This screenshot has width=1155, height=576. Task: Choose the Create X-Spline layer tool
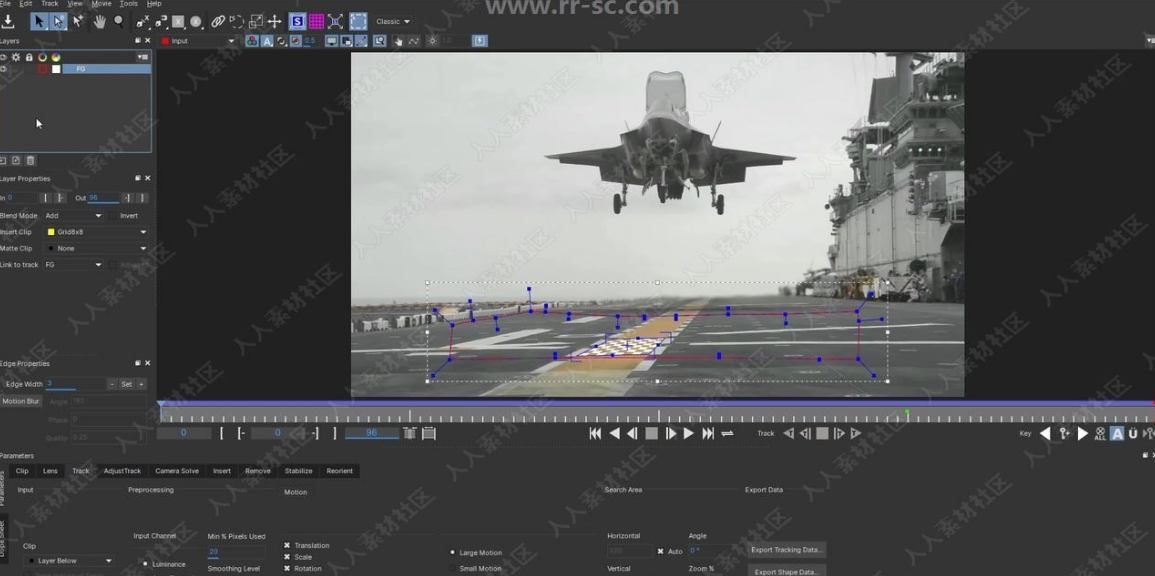142,21
